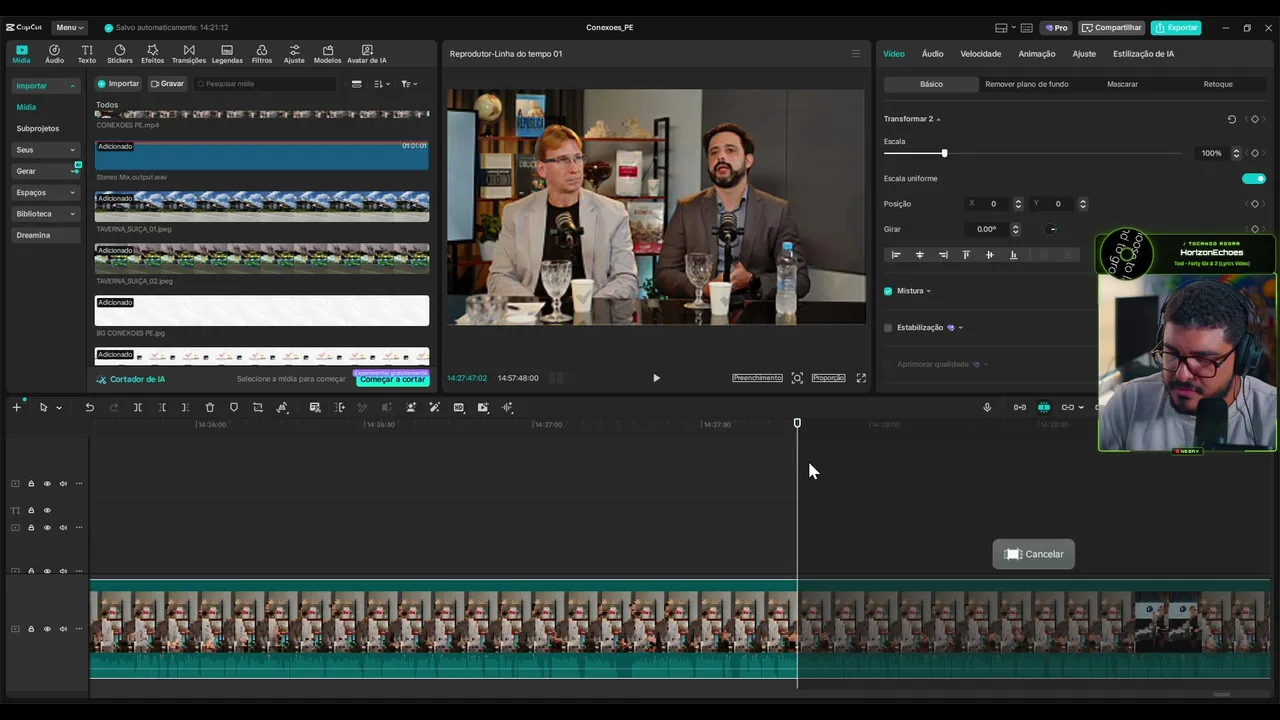
Task: Click the safe-zone frame icon in player
Action: [797, 378]
